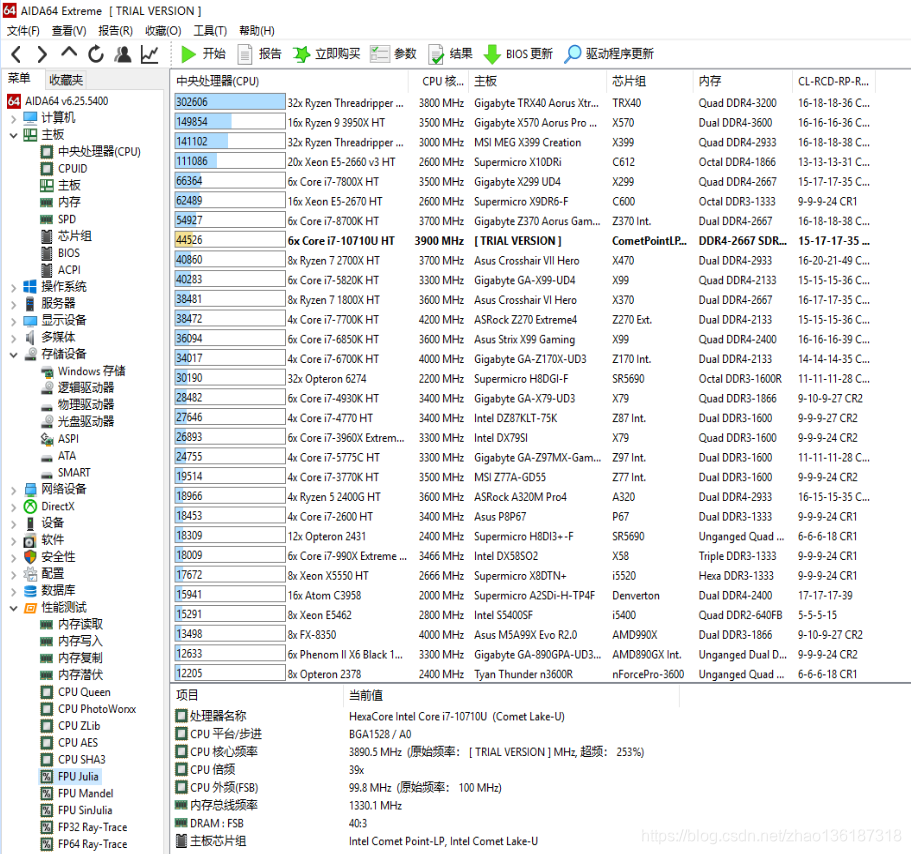Select FP64 Ray-Trace benchmark
The height and width of the screenshot is (854, 911).
click(x=92, y=844)
